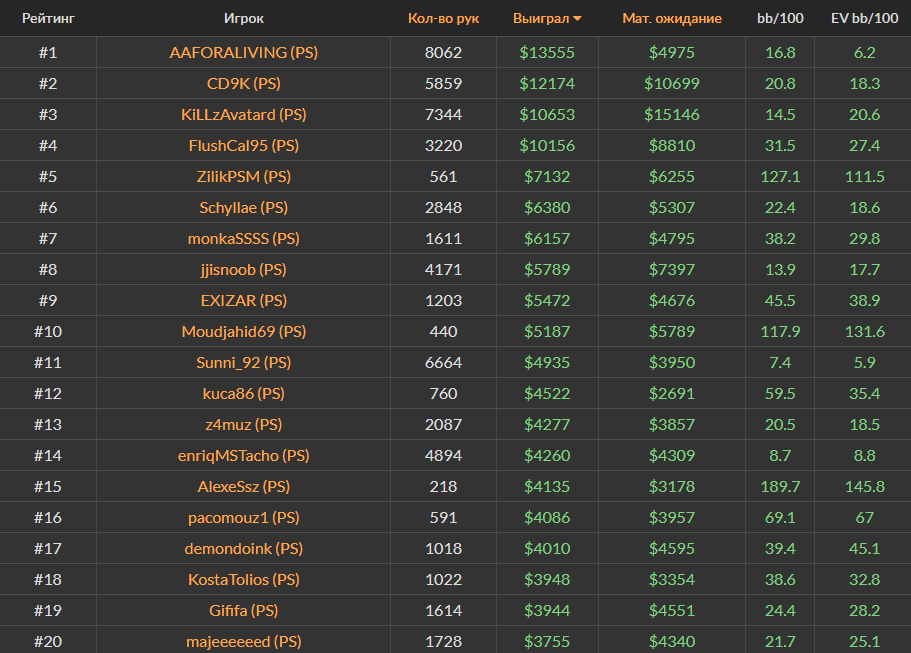
Task: Open player AAFORALIVING (PS) profile
Action: click(x=244, y=52)
